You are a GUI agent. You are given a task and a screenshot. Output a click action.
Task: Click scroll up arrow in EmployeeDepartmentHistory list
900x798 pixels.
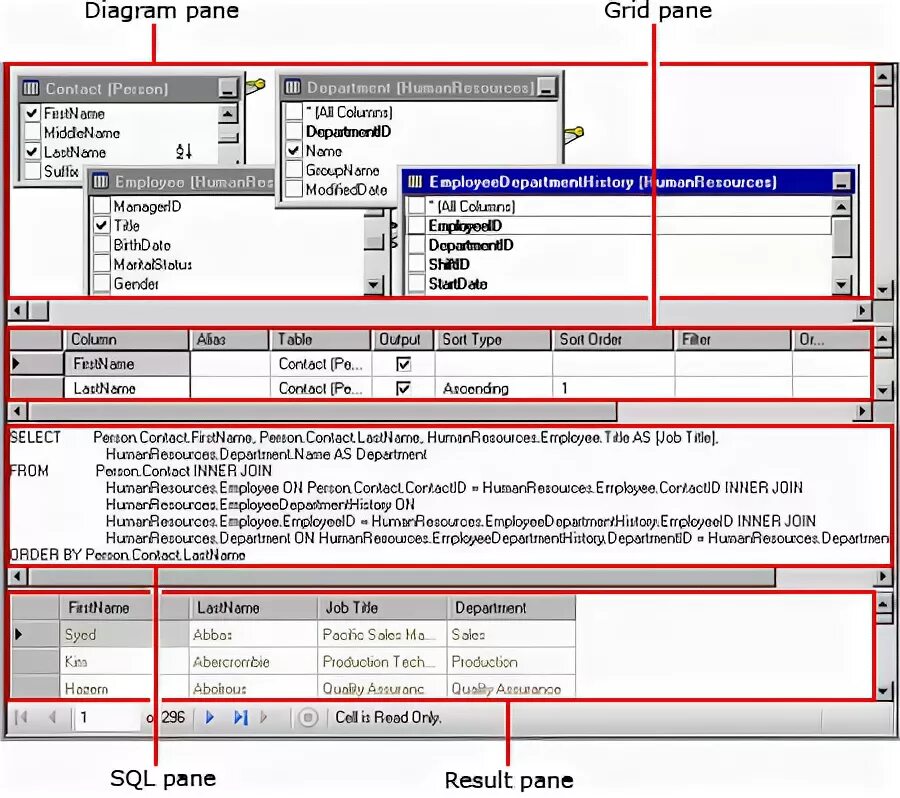pos(841,207)
